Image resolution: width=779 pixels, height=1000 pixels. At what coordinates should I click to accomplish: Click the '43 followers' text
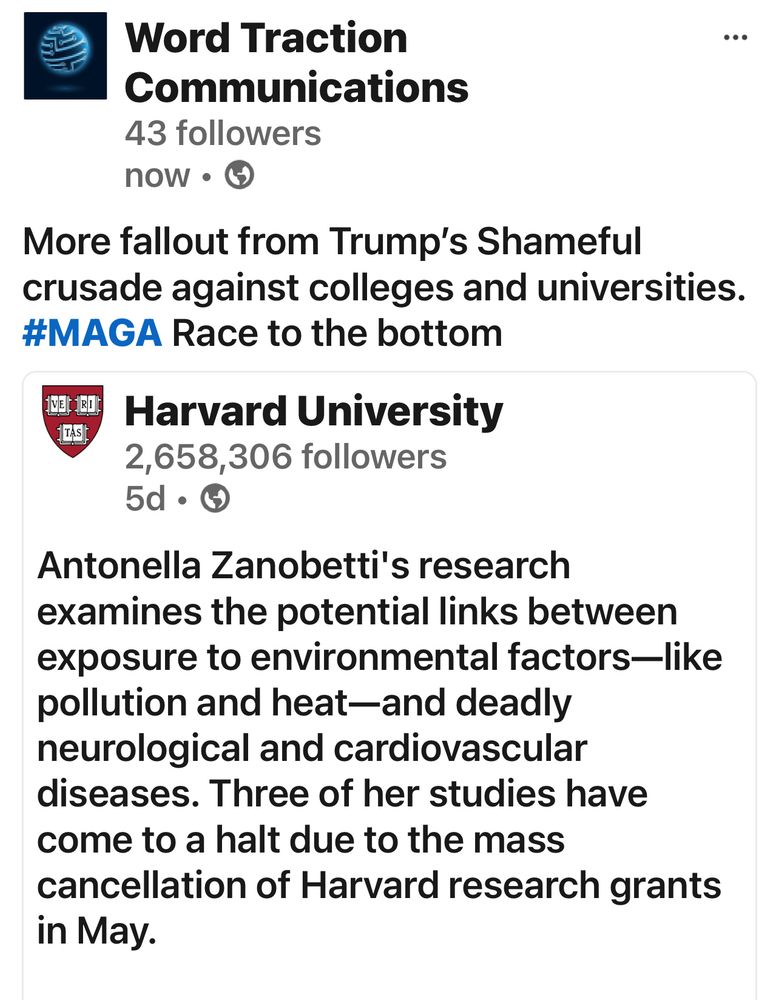click(x=223, y=133)
